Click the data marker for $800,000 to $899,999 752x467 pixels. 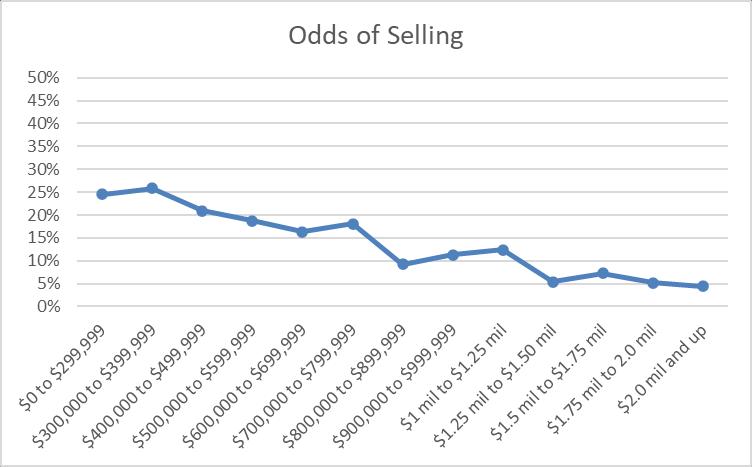[403, 264]
